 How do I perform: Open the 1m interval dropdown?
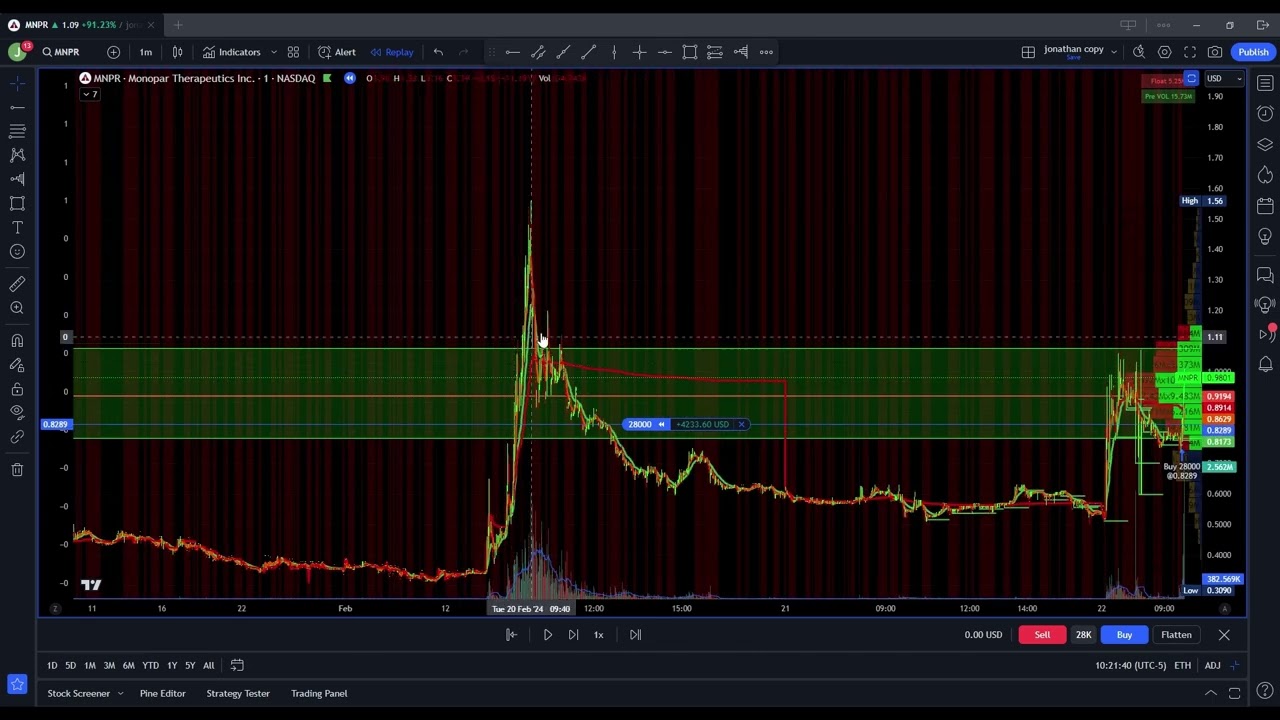coord(146,52)
